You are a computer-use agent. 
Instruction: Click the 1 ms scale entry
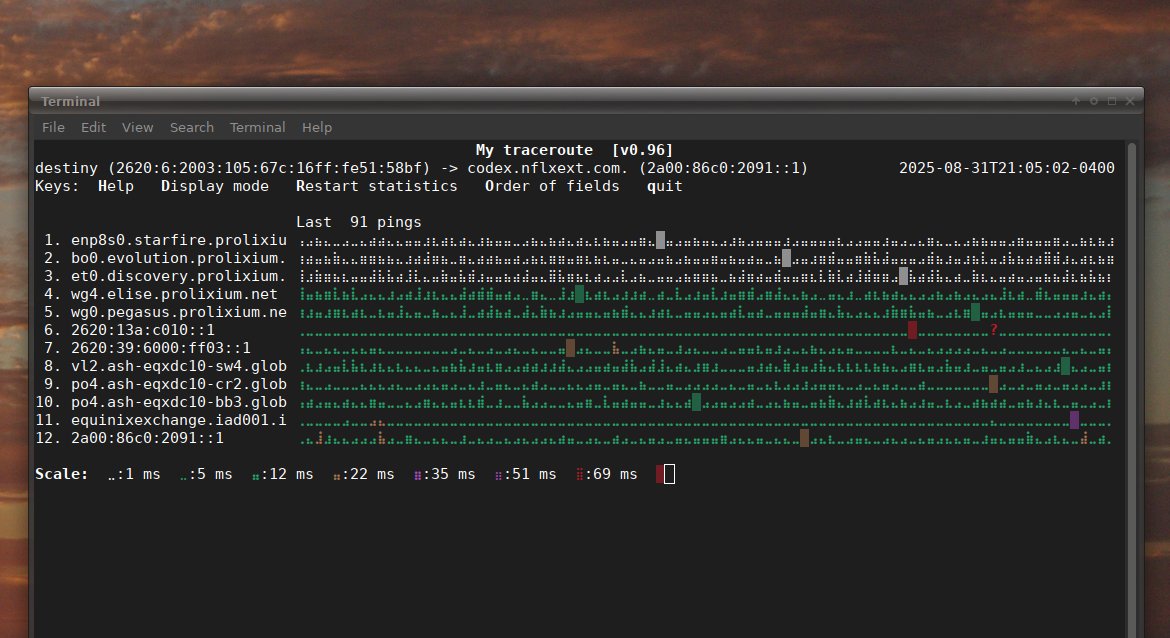click(x=134, y=474)
